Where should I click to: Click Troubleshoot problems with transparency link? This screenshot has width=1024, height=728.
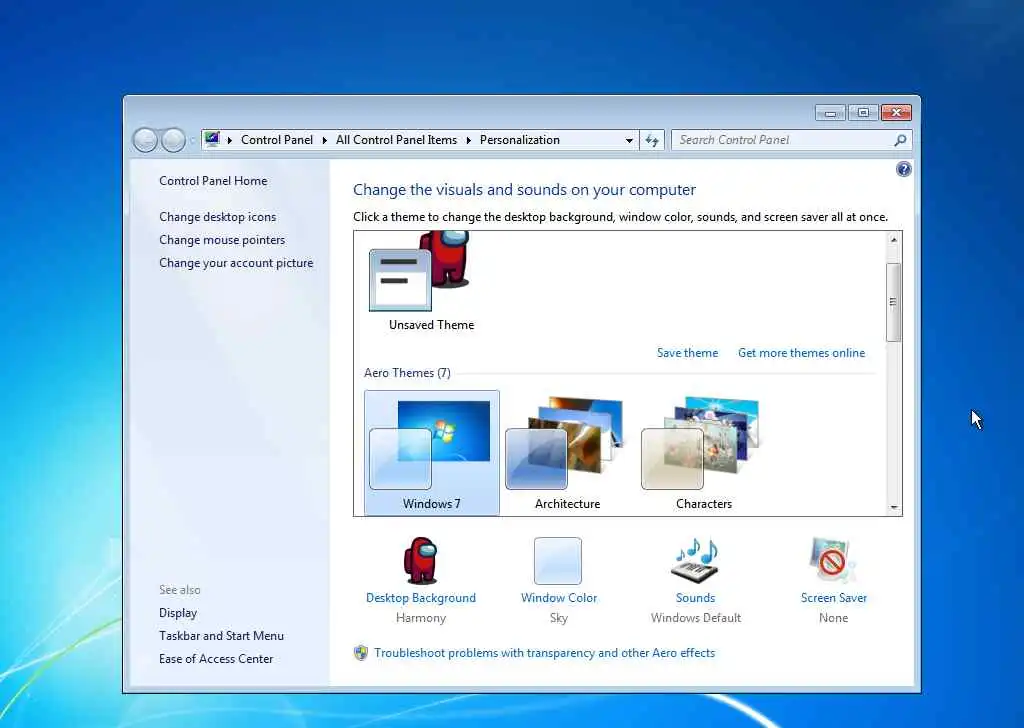coord(545,653)
